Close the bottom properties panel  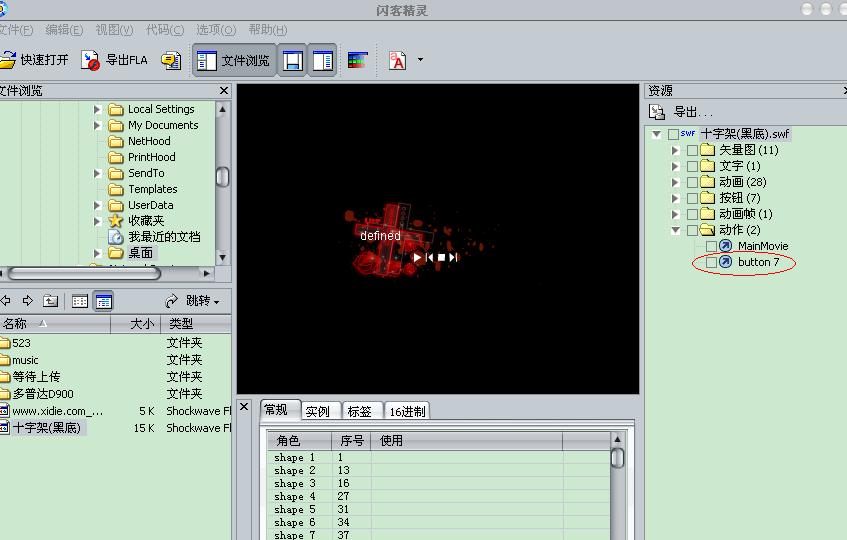[244, 407]
